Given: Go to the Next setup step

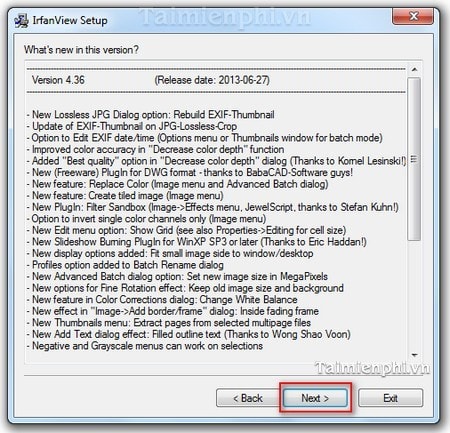Looking at the screenshot, I should pyautogui.click(x=315, y=398).
